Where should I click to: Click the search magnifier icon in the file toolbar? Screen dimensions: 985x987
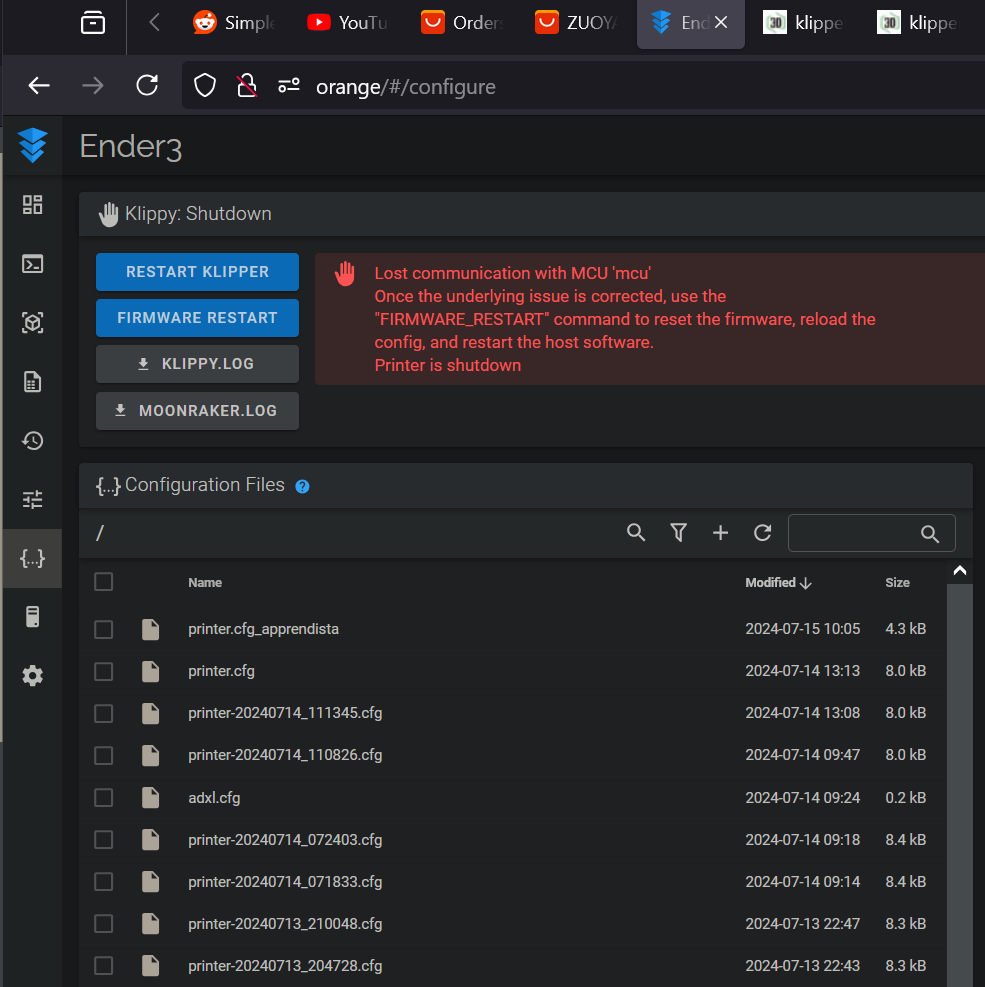636,533
